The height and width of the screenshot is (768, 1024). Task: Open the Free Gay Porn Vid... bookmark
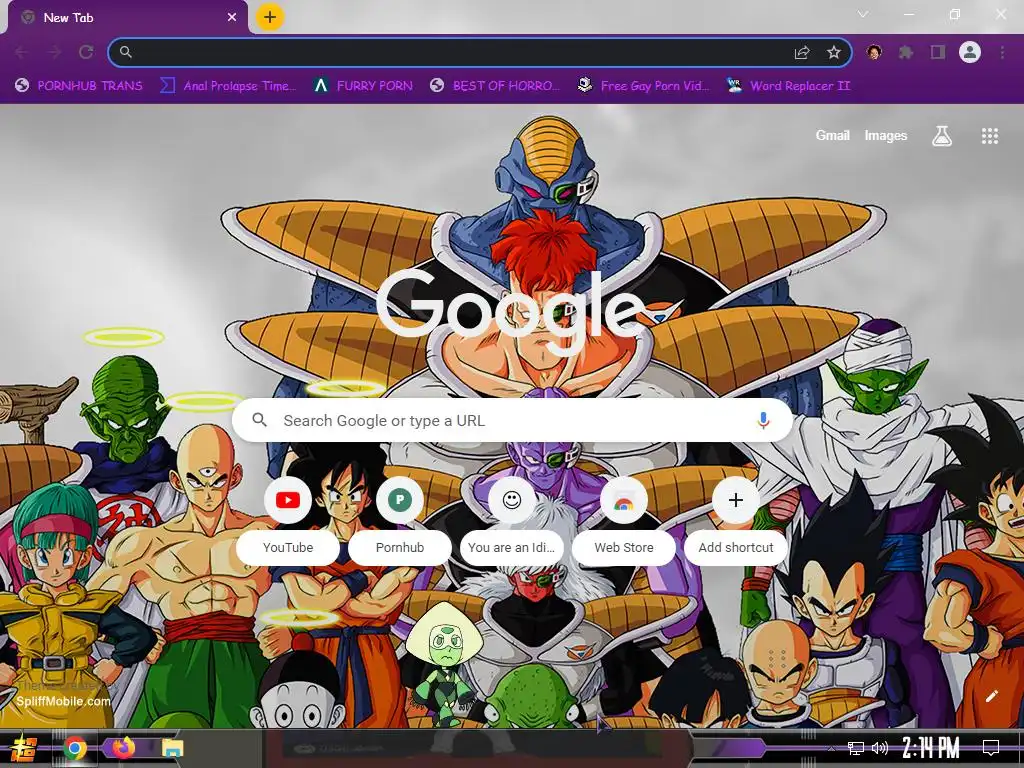point(643,86)
